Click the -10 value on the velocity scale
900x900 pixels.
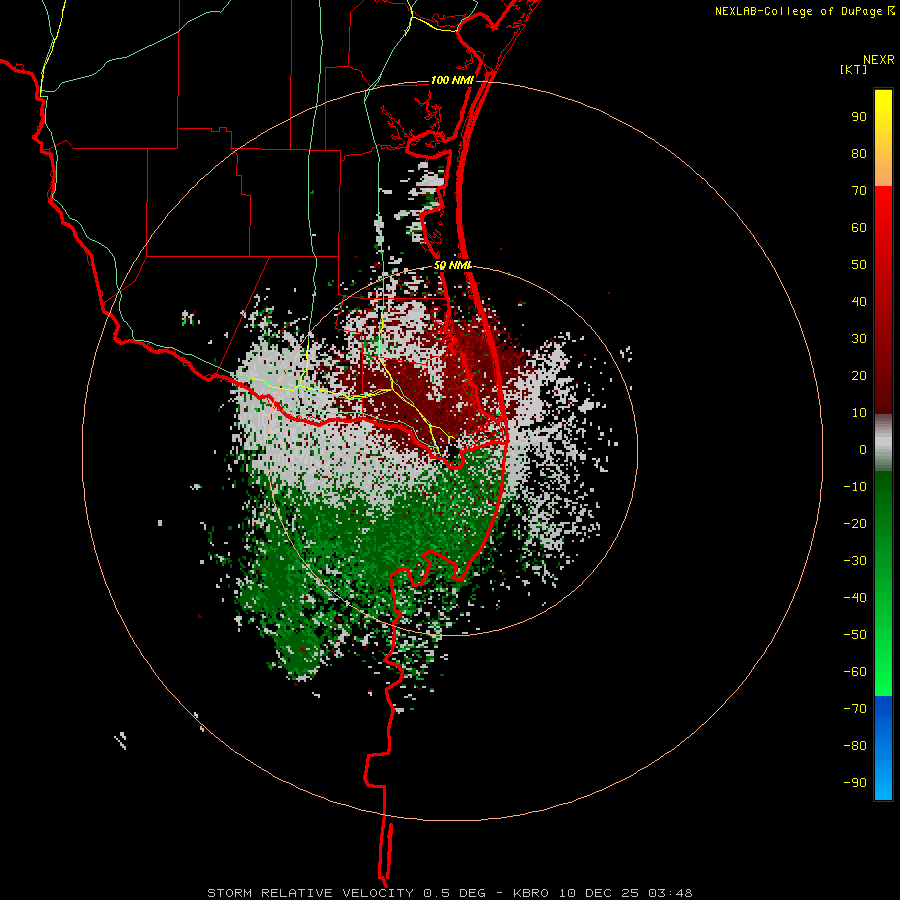(x=855, y=487)
